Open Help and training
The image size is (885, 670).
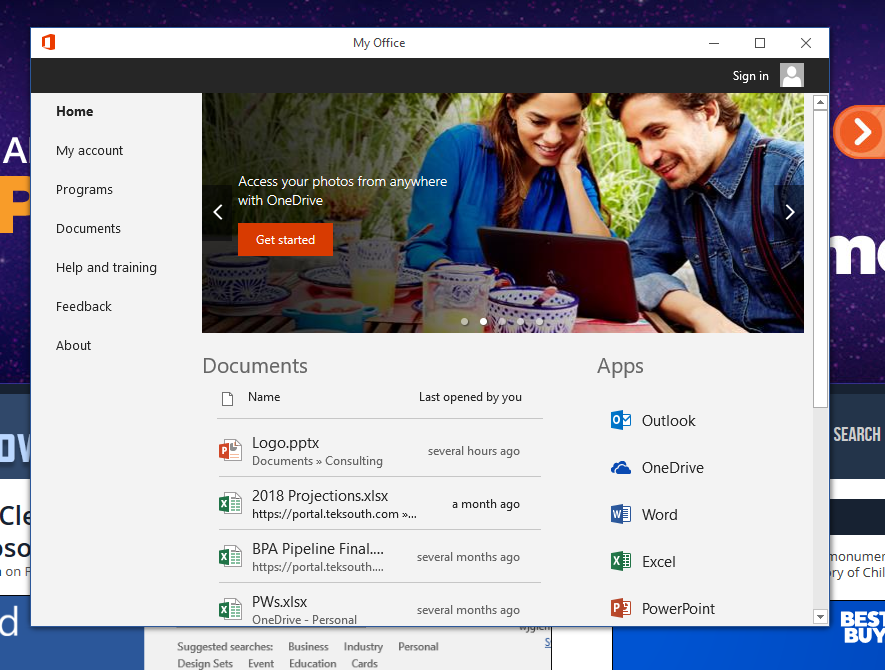pyautogui.click(x=106, y=268)
